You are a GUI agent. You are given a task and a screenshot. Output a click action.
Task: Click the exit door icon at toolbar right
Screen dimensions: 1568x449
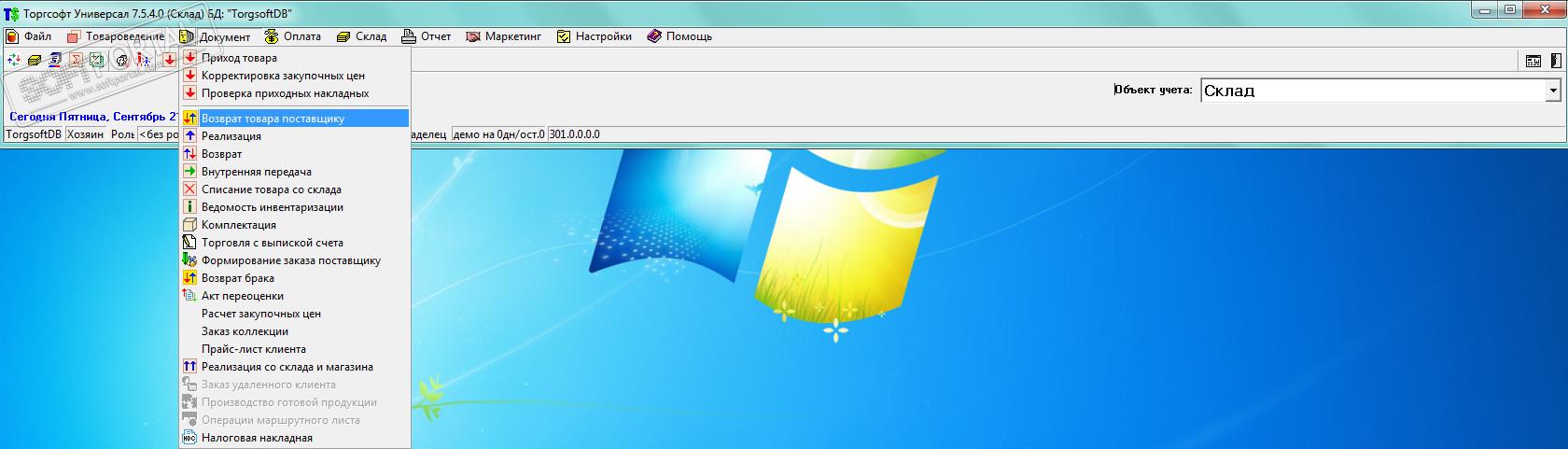click(x=1554, y=62)
